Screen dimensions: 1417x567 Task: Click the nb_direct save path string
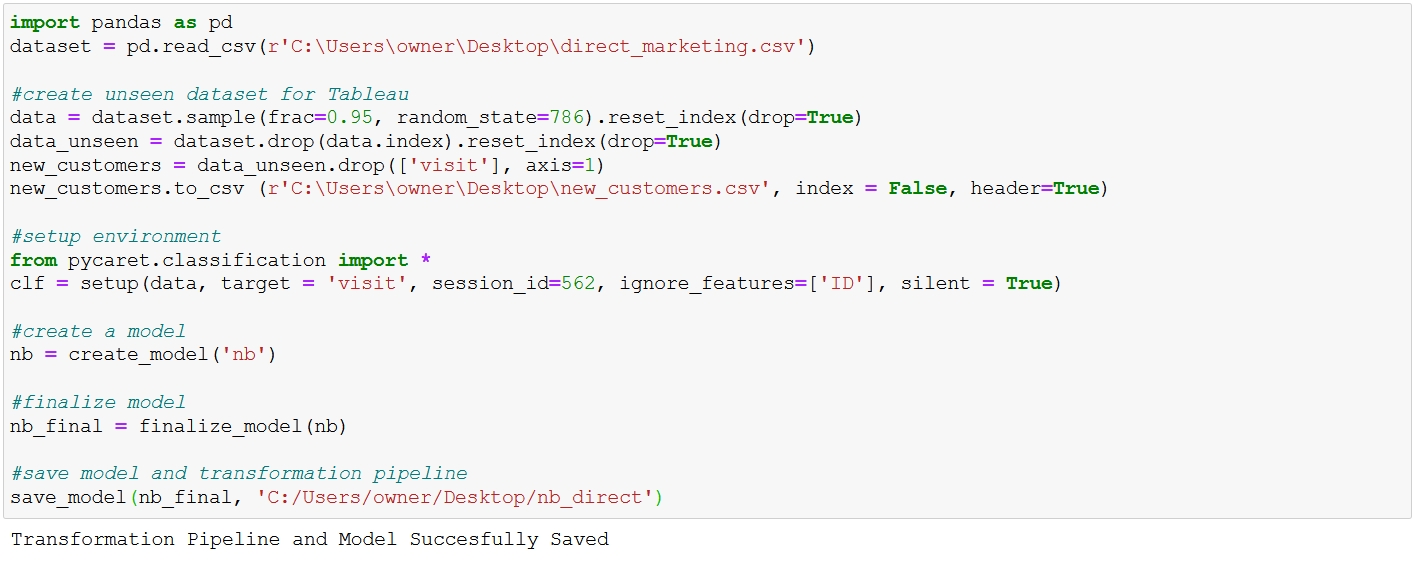455,498
